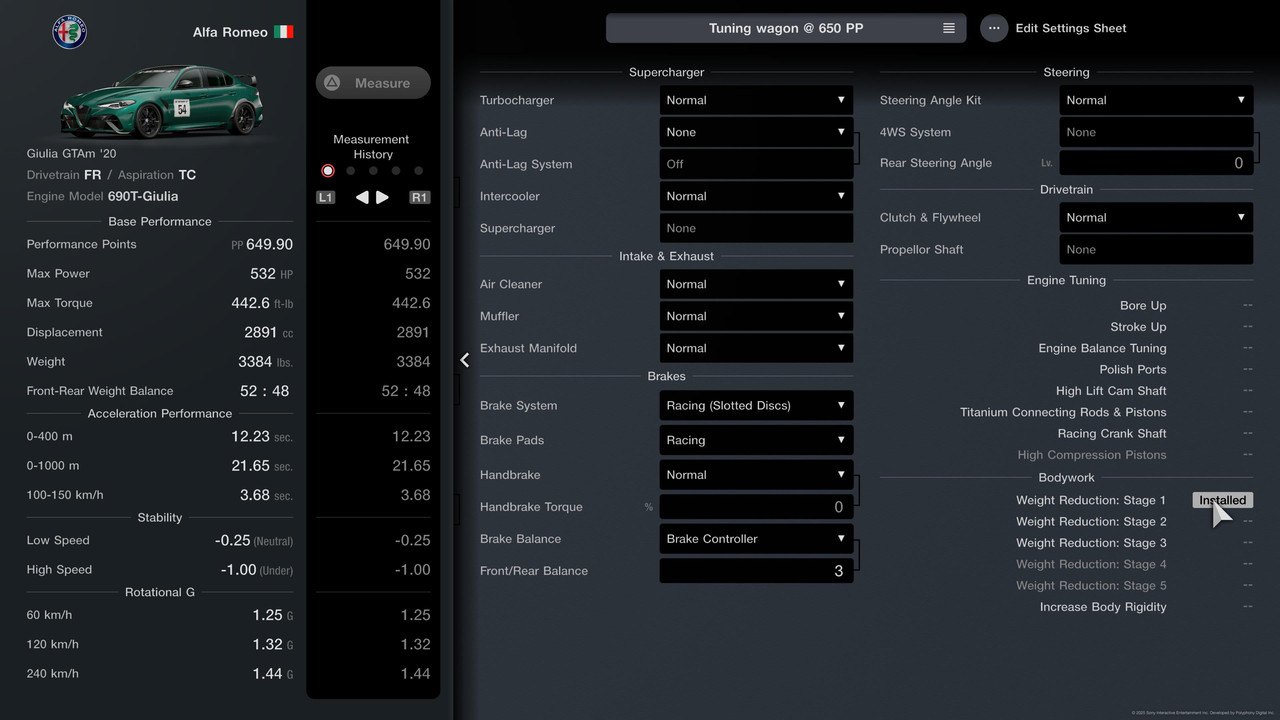1280x720 pixels.
Task: Click the R1 shoulder button icon
Action: (x=420, y=197)
